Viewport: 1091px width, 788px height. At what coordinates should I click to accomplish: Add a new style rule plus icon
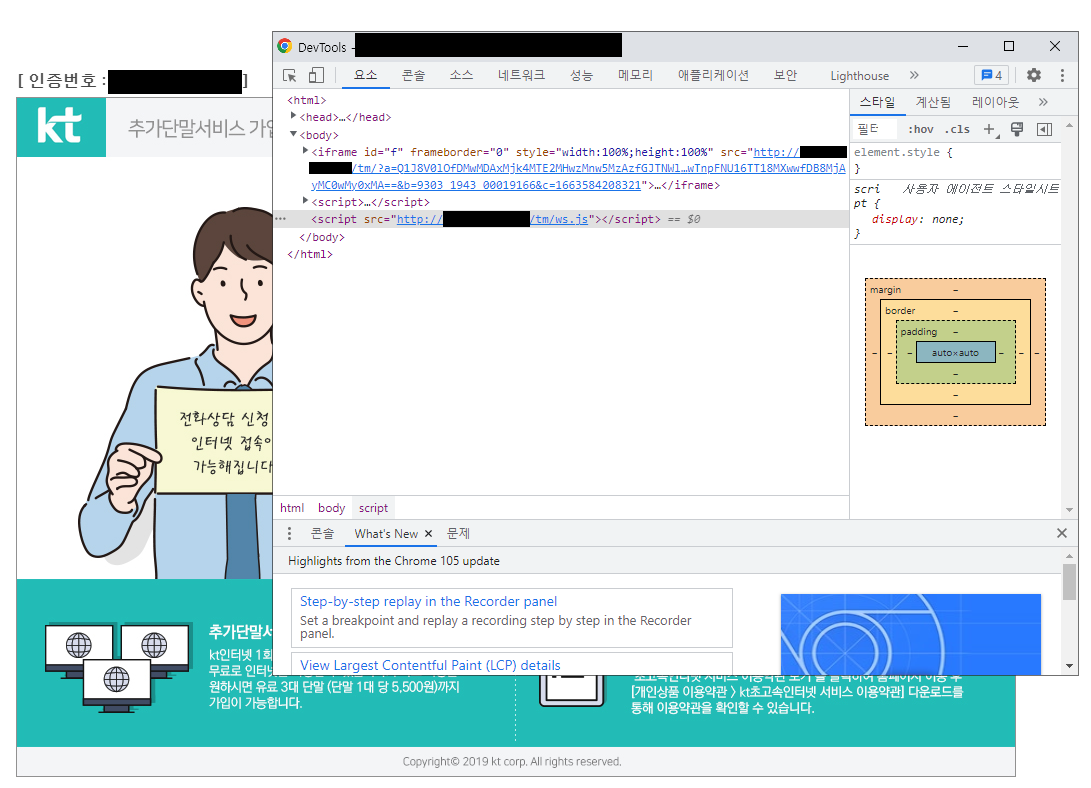(990, 129)
